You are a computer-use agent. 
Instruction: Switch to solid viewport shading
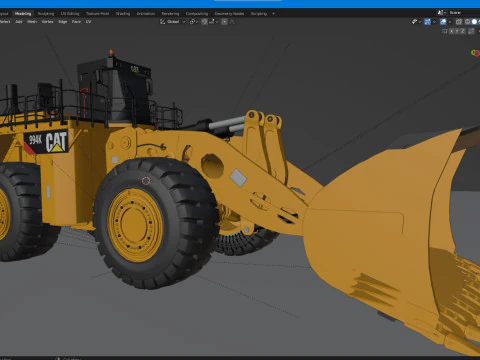point(474,22)
